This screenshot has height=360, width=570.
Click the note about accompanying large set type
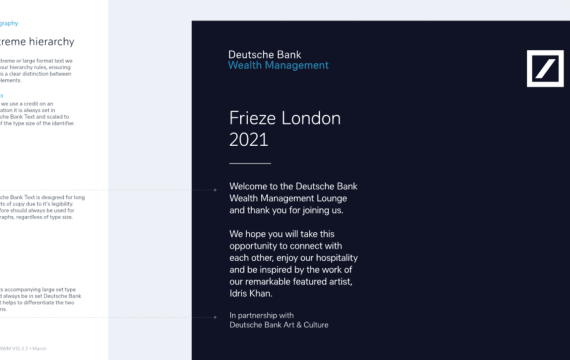(40, 299)
